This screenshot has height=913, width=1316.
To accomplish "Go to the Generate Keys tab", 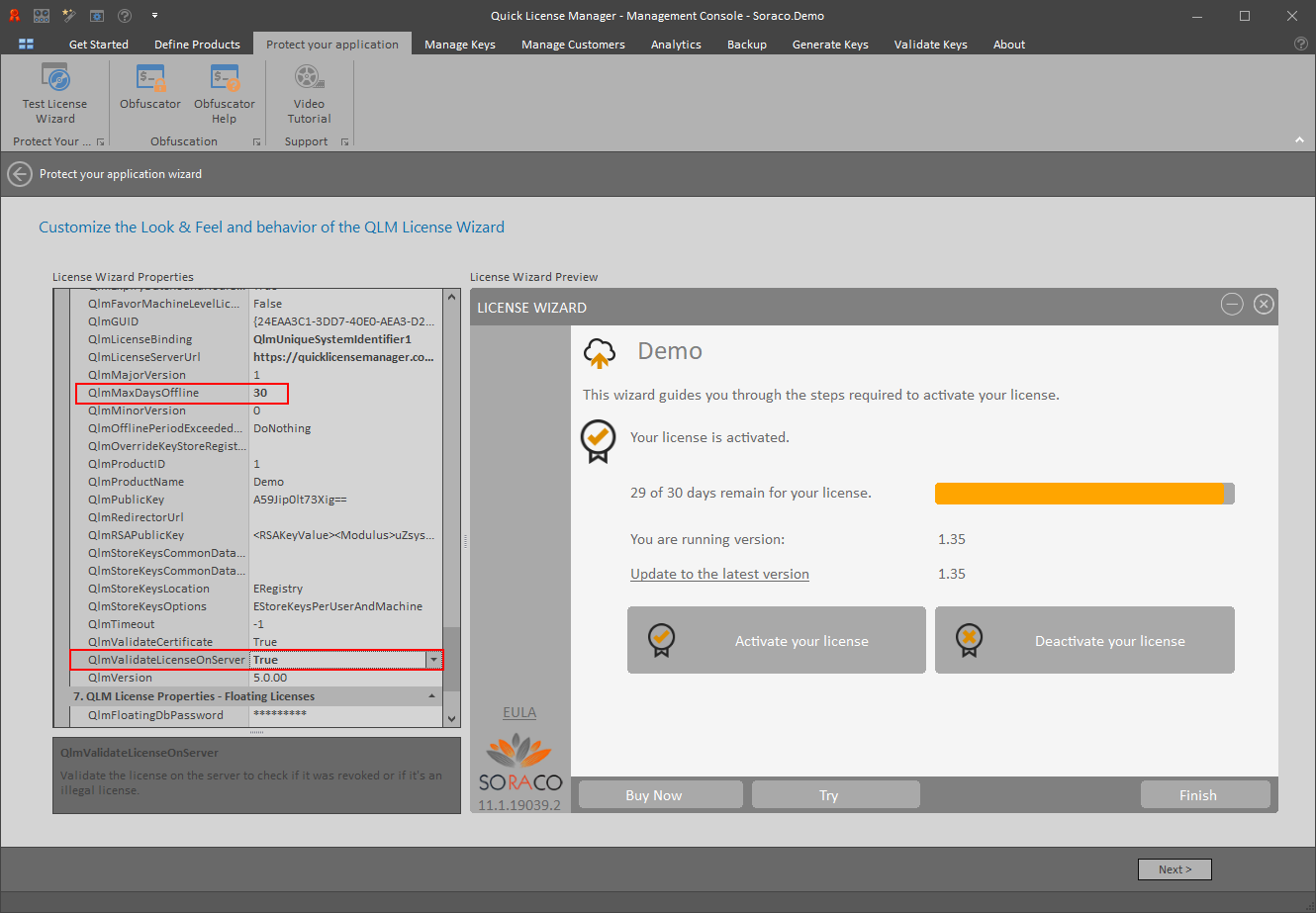I will tap(830, 45).
